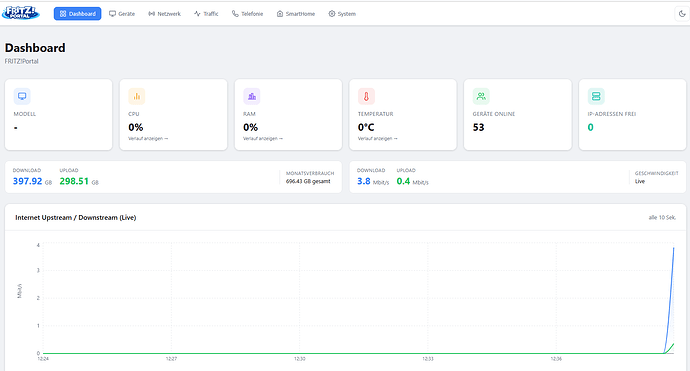Image resolution: width=690 pixels, height=371 pixels.
Task: Click the live upload speed 0.4 Mbit/s
Action: pyautogui.click(x=412, y=181)
